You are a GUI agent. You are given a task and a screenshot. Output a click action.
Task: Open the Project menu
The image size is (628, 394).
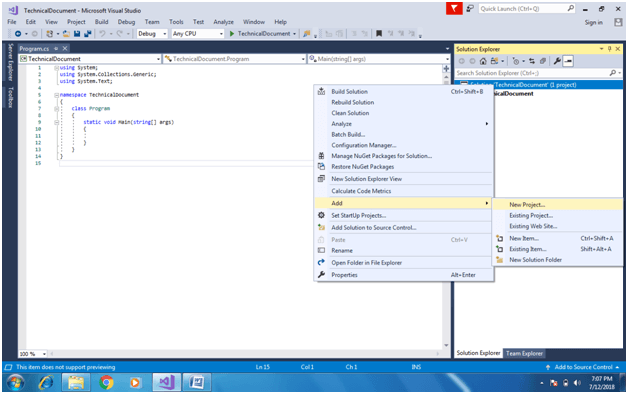pos(76,22)
